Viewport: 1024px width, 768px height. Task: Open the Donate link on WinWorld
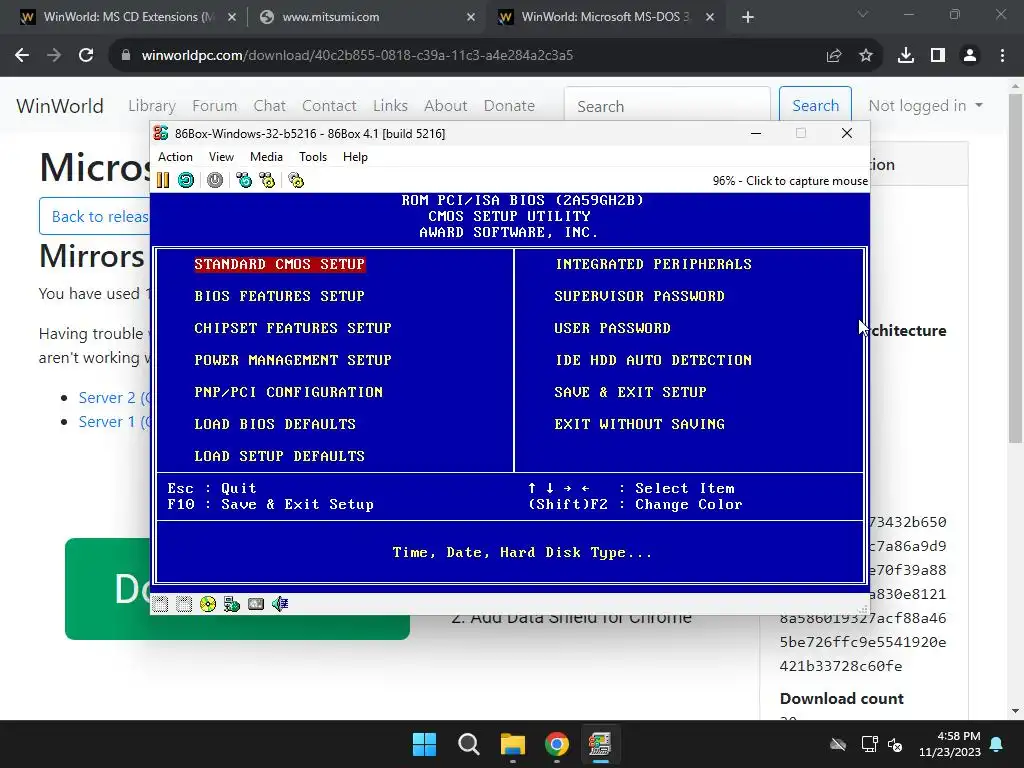coord(509,106)
